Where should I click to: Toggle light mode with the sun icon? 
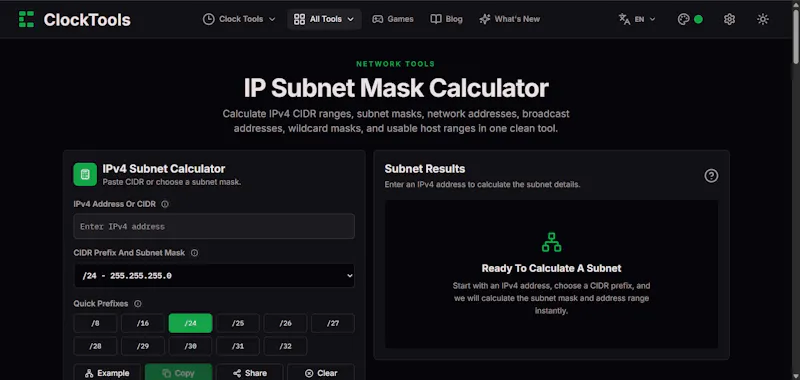(763, 19)
